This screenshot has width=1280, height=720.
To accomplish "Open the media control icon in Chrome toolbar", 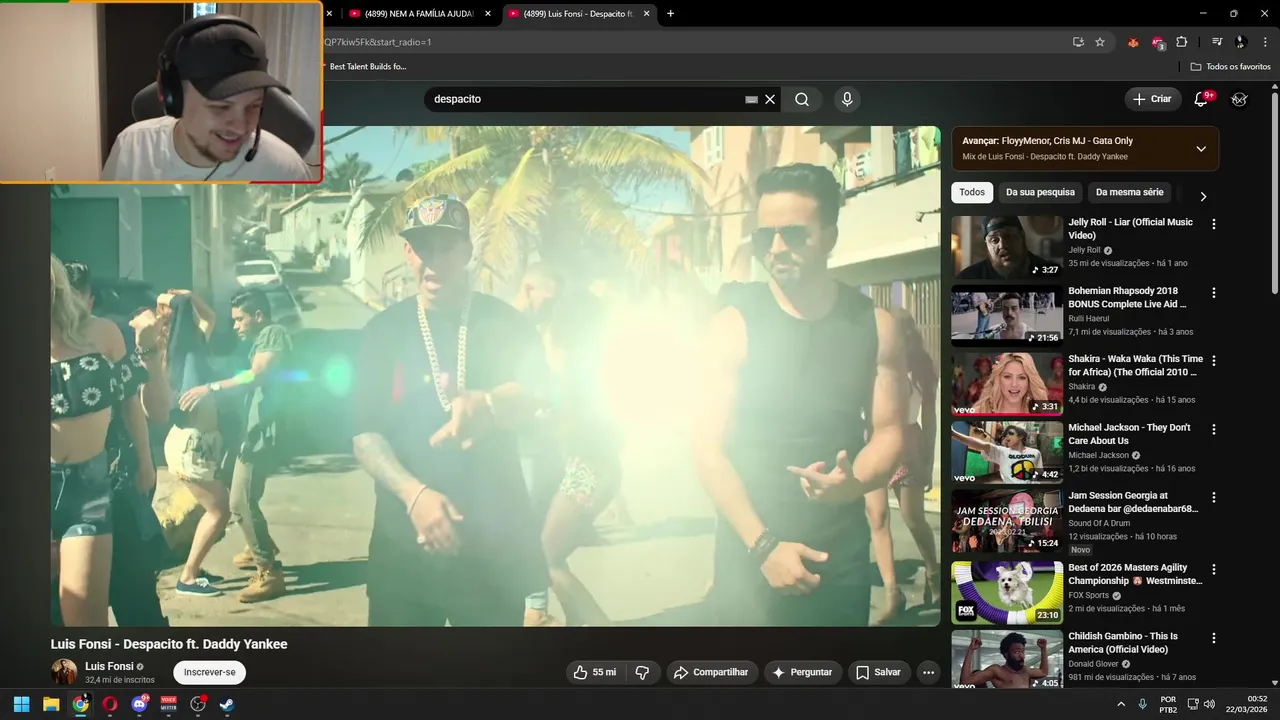I will click(x=1217, y=42).
